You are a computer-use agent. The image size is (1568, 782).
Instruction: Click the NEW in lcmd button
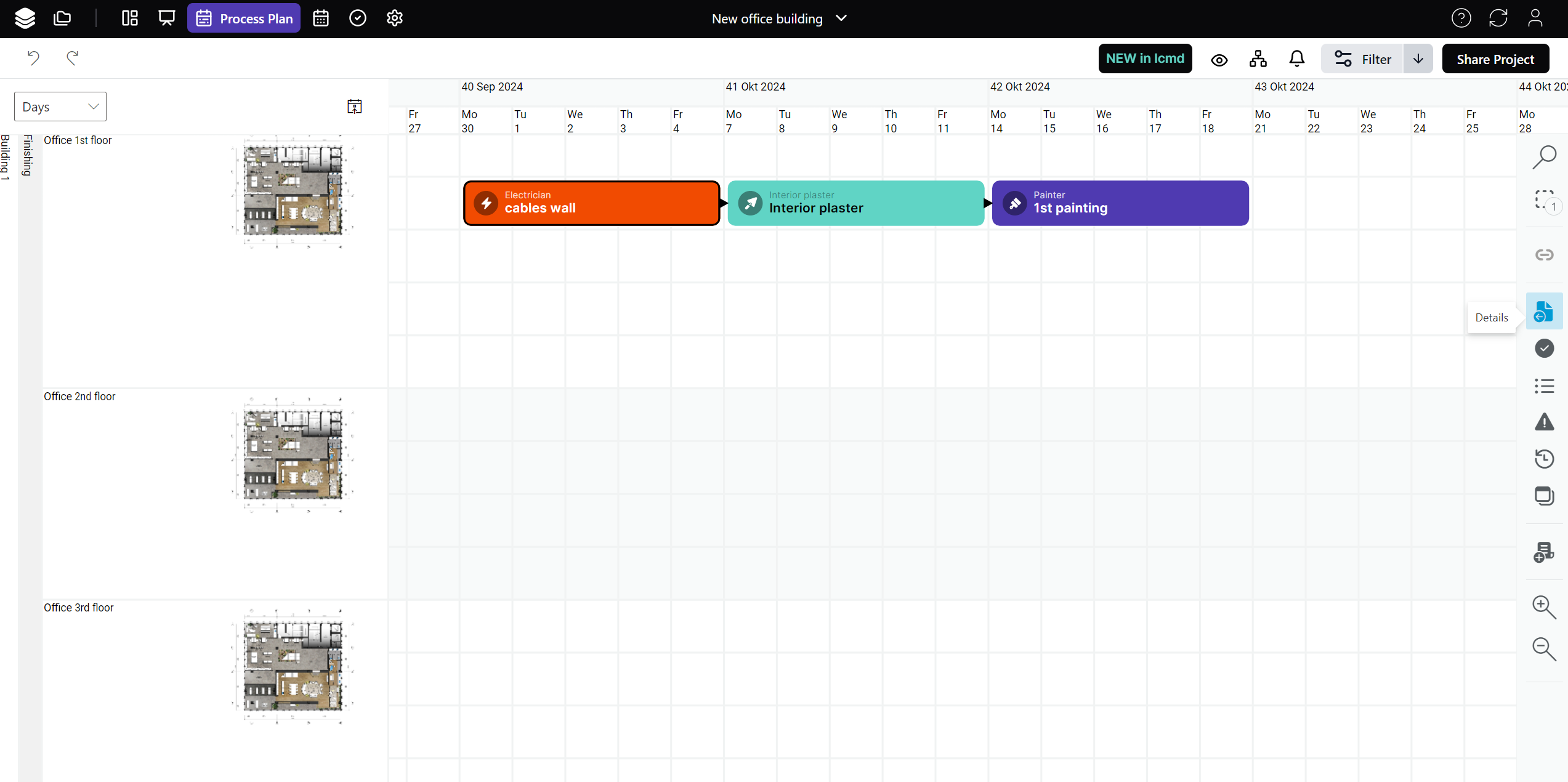[1145, 58]
